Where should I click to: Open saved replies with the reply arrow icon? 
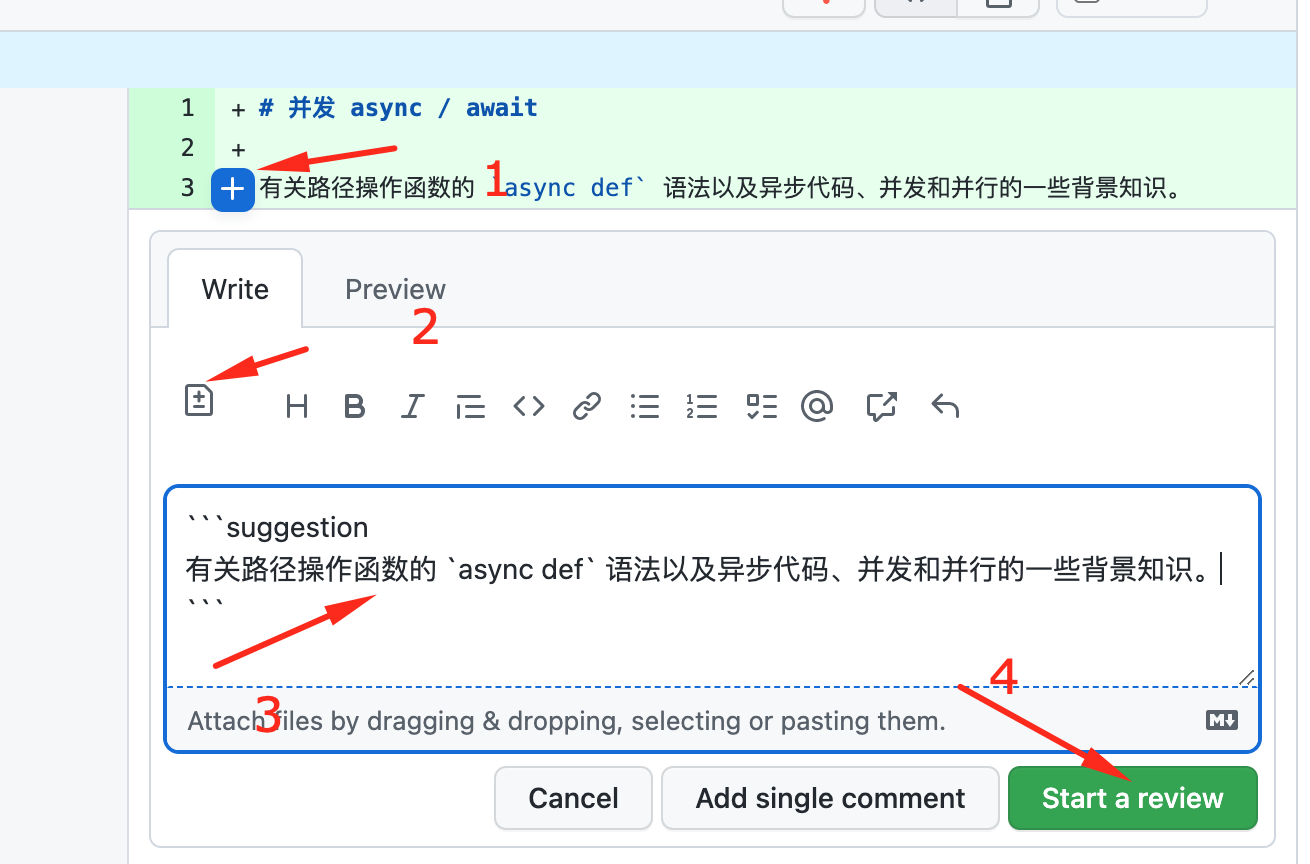945,406
